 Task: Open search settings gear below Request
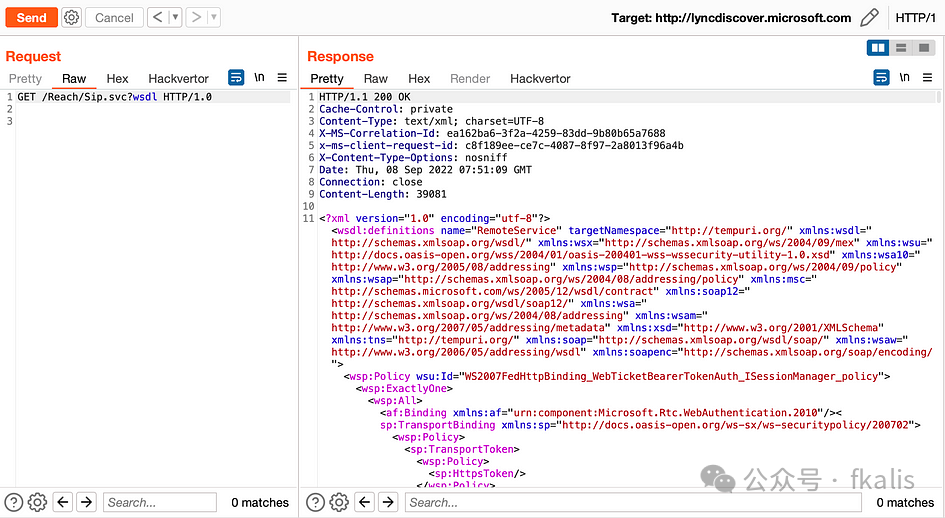tap(37, 502)
